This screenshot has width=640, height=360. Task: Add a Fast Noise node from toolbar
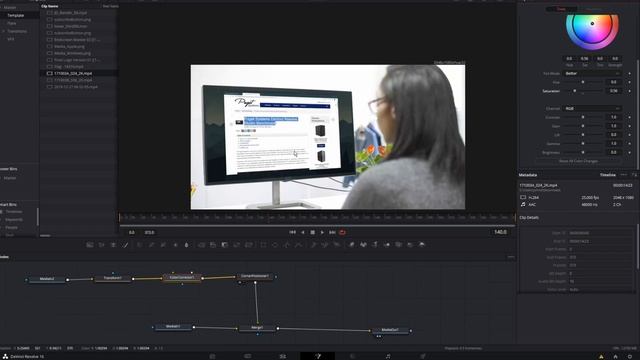click(x=102, y=245)
